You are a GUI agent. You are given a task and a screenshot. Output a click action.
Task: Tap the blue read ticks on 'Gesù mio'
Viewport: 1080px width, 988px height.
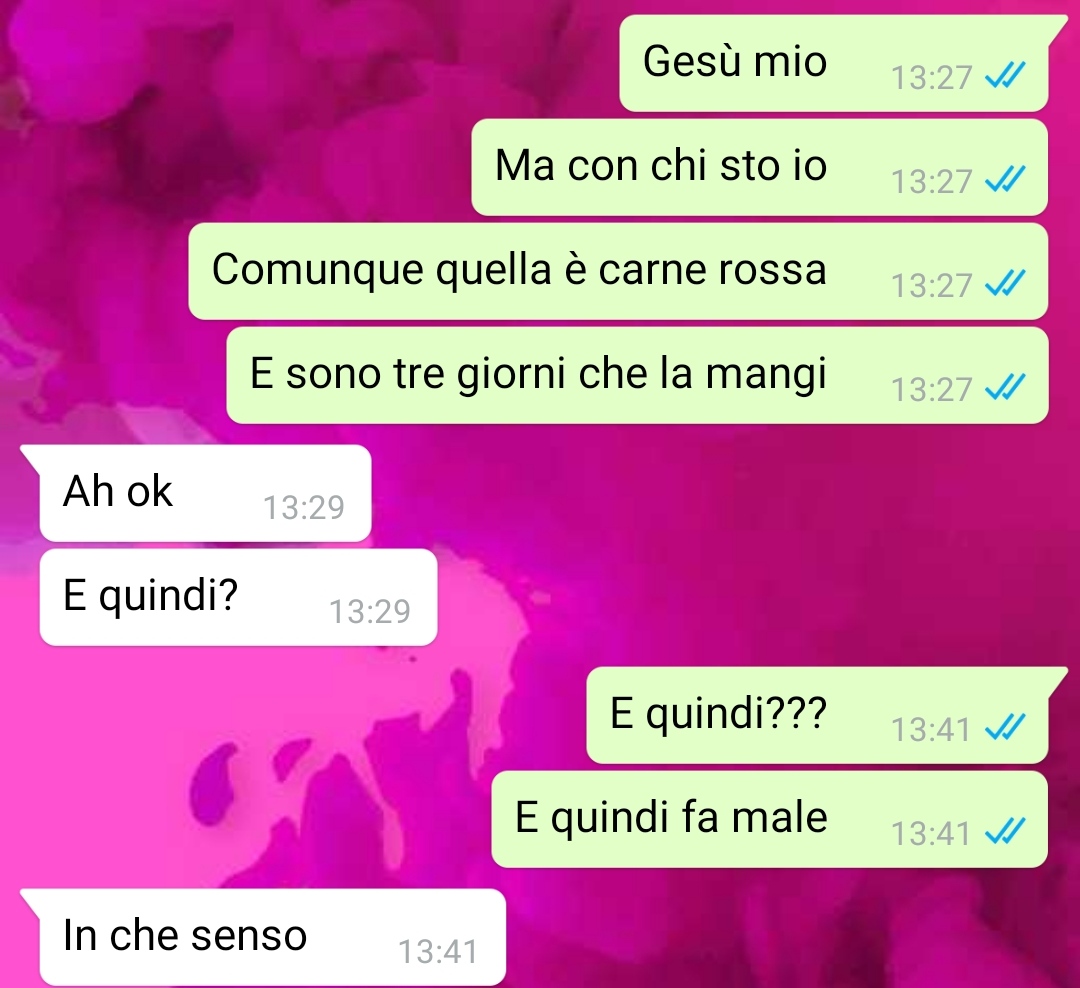1005,75
